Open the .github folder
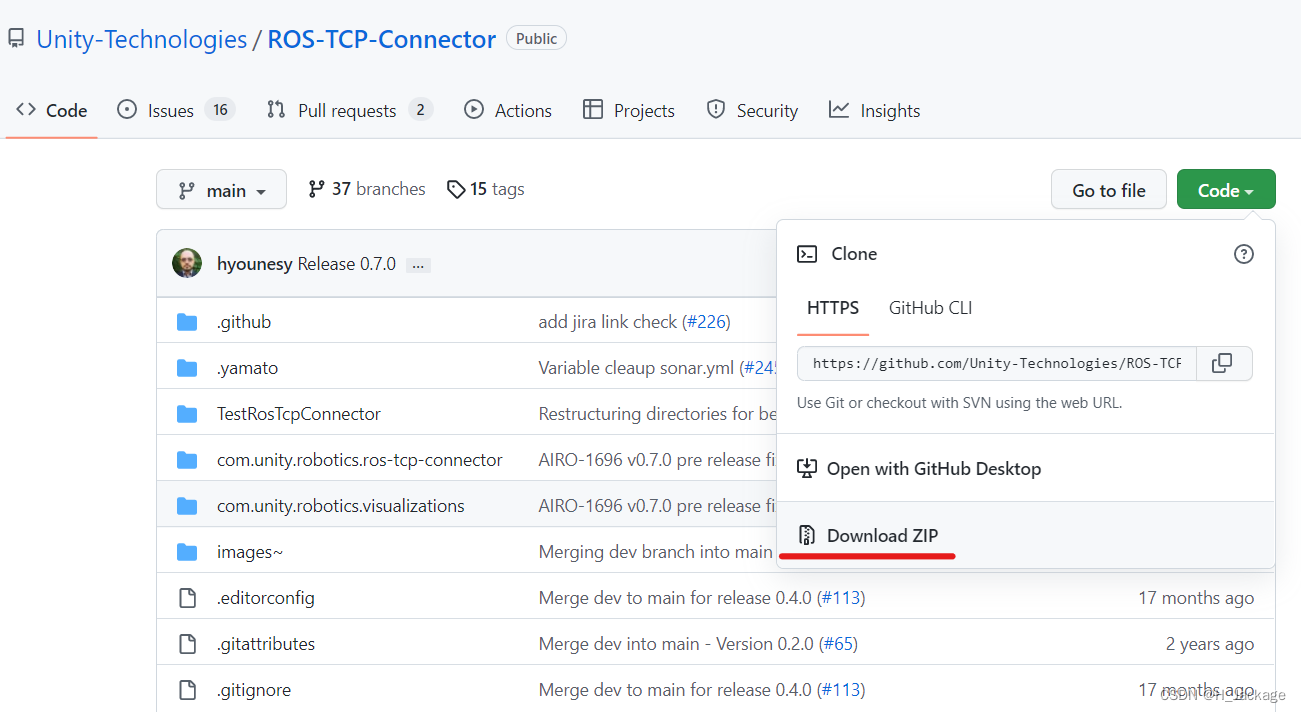Image resolution: width=1301 pixels, height=712 pixels. tap(244, 322)
